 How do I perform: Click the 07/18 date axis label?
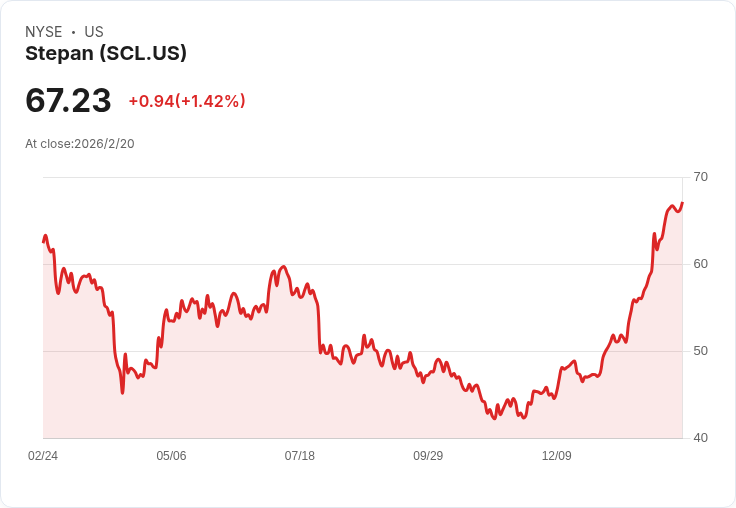300,456
